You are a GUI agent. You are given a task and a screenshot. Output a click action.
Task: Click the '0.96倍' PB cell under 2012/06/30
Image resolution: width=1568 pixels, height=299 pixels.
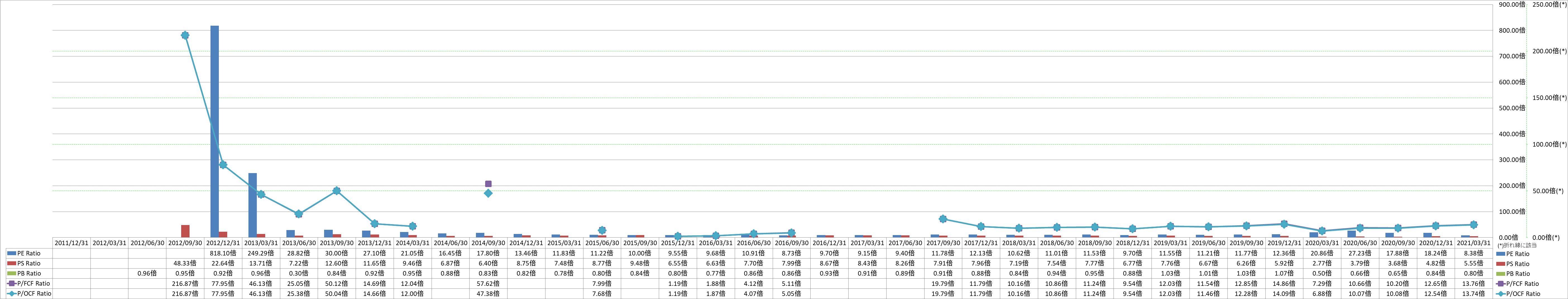147,273
